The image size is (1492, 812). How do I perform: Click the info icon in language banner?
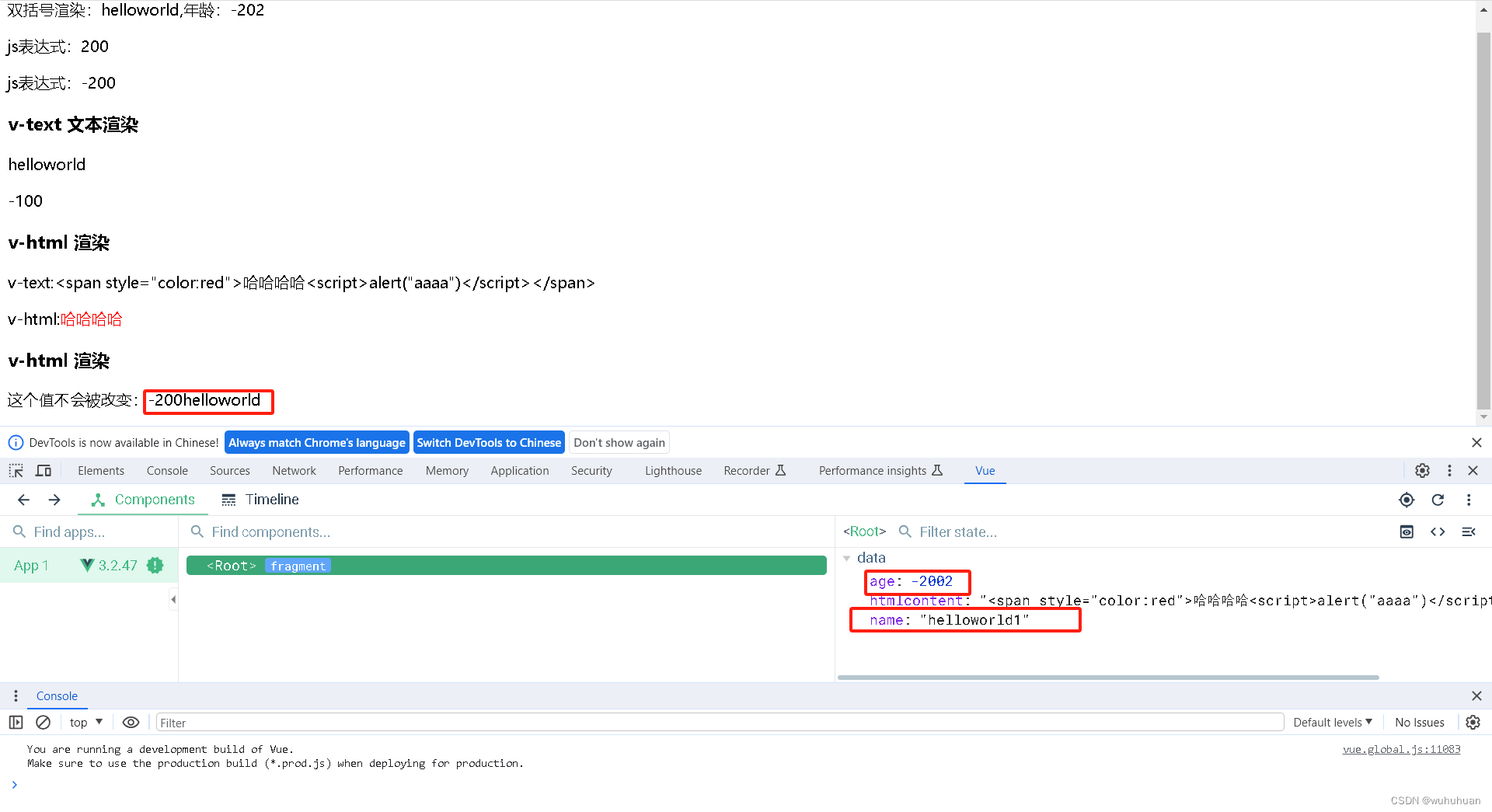16,442
